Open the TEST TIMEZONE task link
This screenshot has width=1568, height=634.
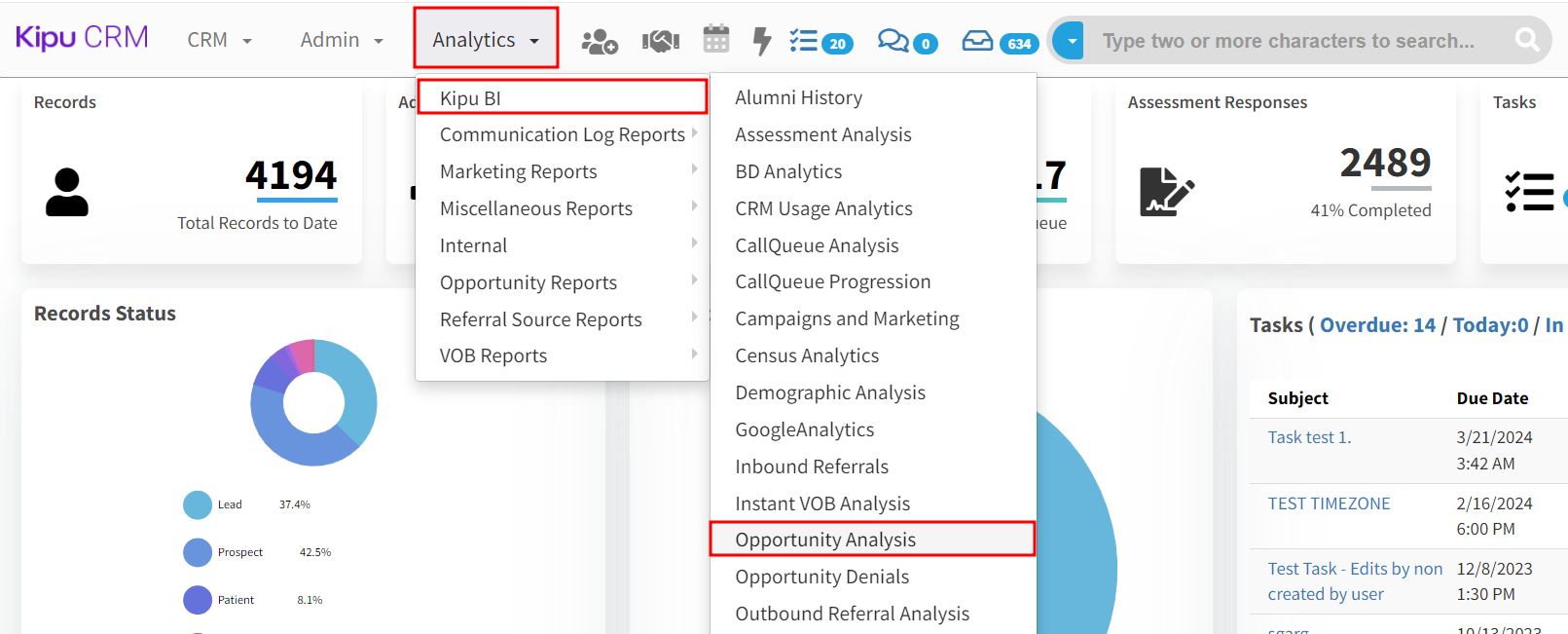(x=1329, y=503)
